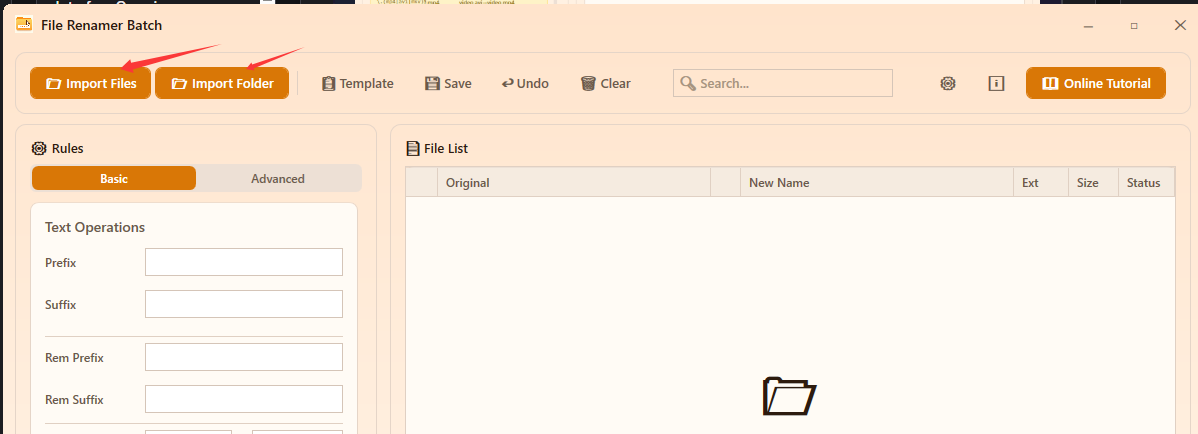Viewport: 1198px width, 434px height.
Task: Click the 'Text Operations' heading
Action: pyautogui.click(x=95, y=227)
